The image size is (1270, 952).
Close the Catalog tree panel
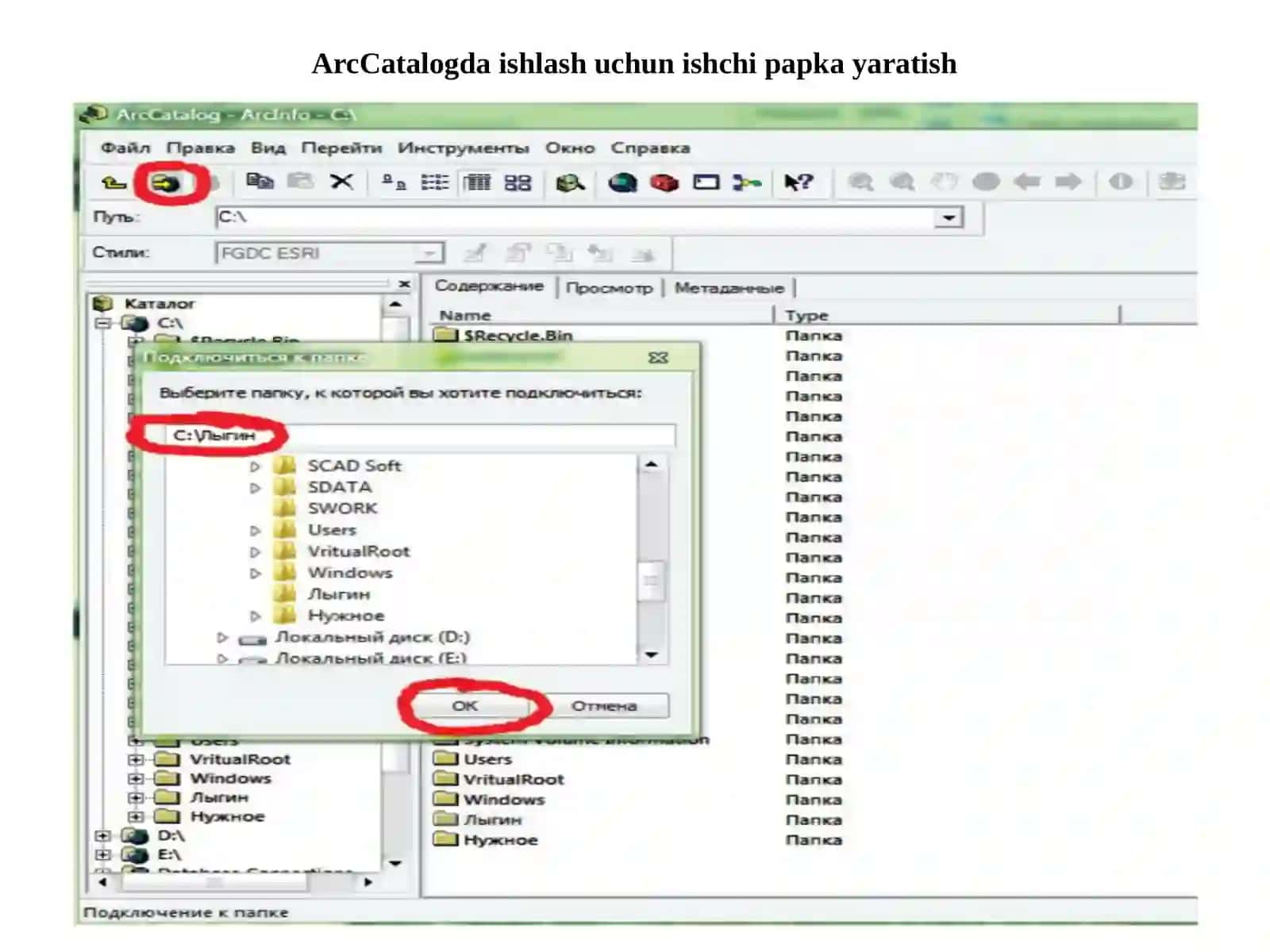(404, 284)
